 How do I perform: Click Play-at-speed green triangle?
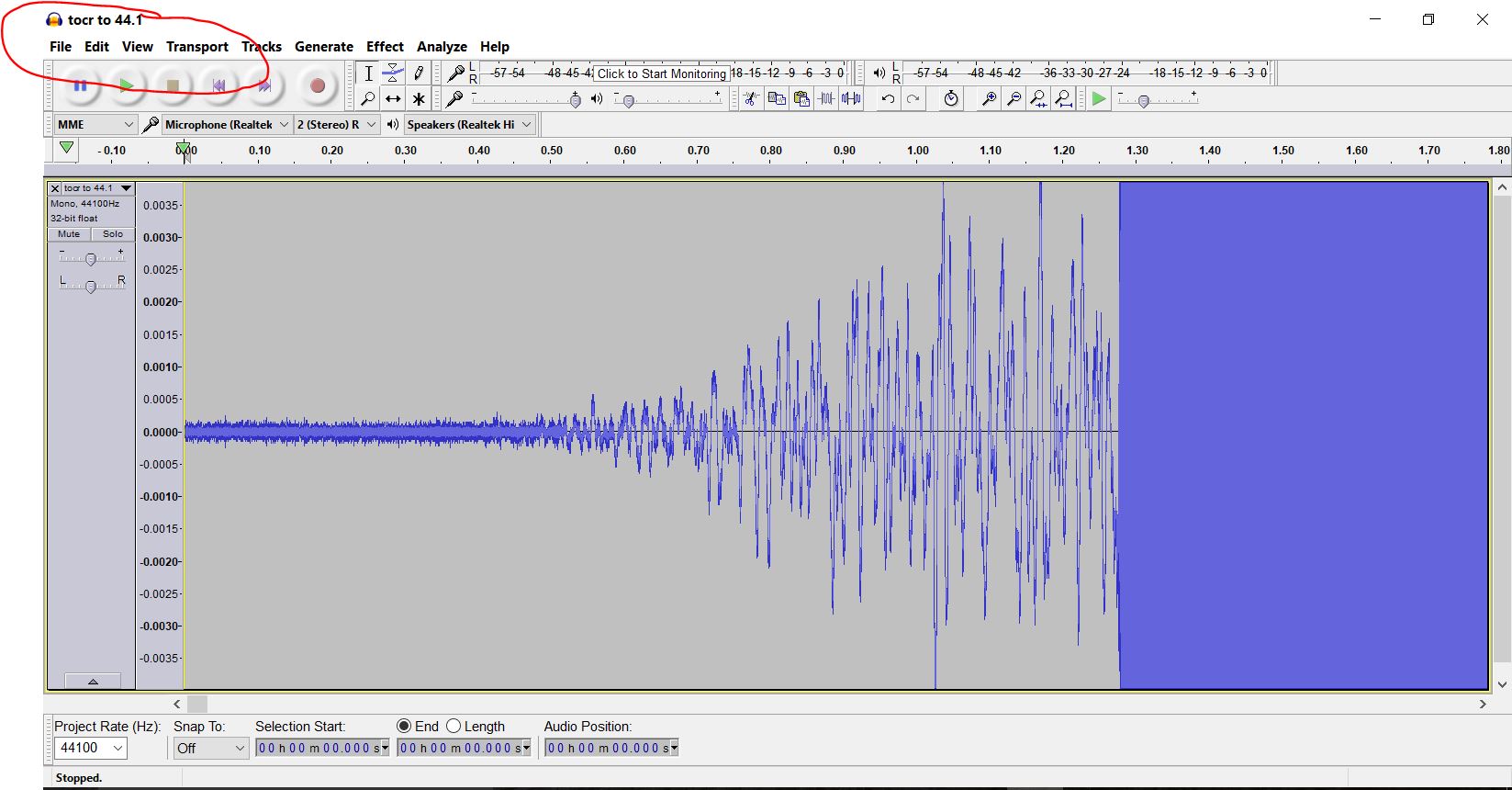coord(1098,98)
